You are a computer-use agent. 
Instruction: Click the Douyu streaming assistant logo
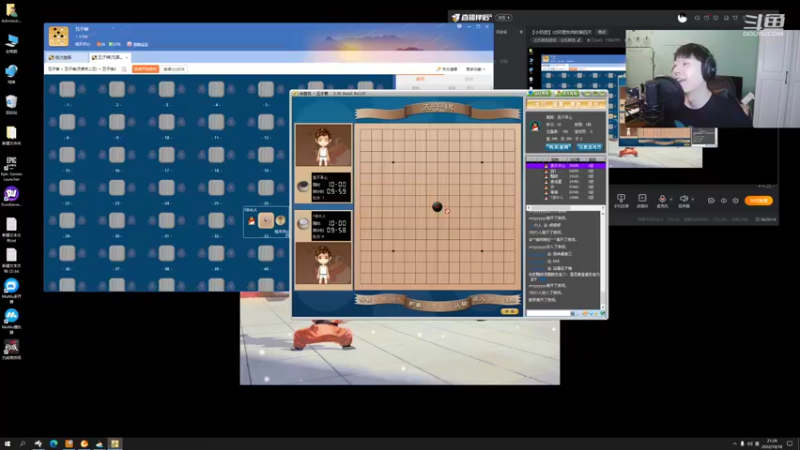[x=472, y=17]
